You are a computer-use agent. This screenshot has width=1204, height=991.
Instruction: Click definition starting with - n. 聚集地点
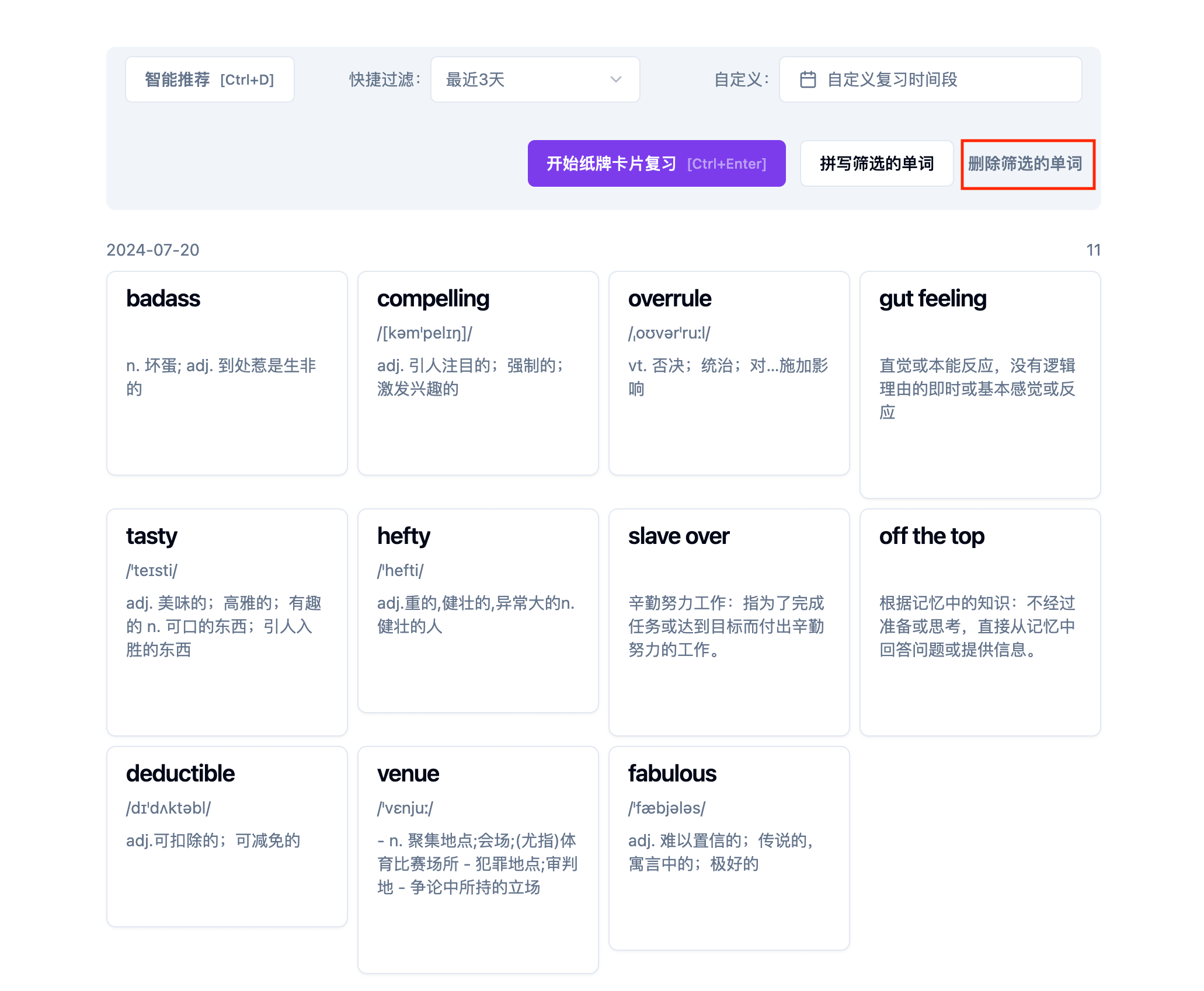[x=477, y=864]
